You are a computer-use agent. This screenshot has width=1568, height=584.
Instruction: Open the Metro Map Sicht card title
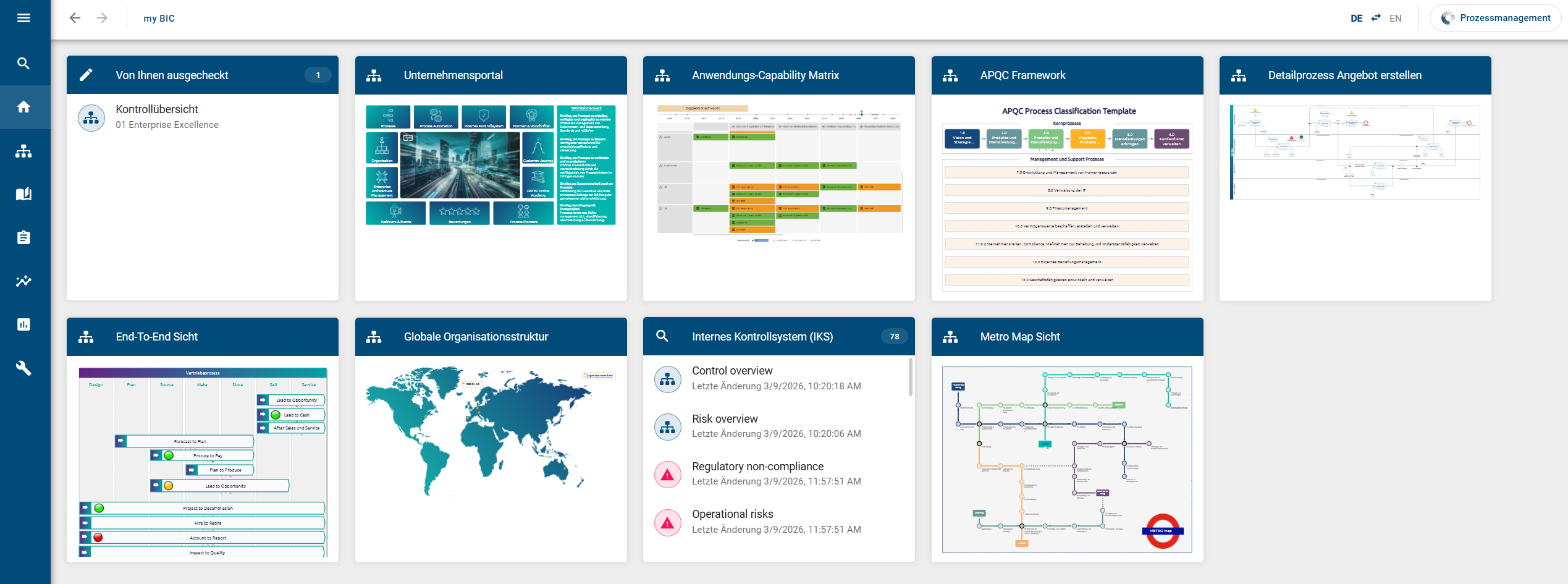coord(1019,337)
